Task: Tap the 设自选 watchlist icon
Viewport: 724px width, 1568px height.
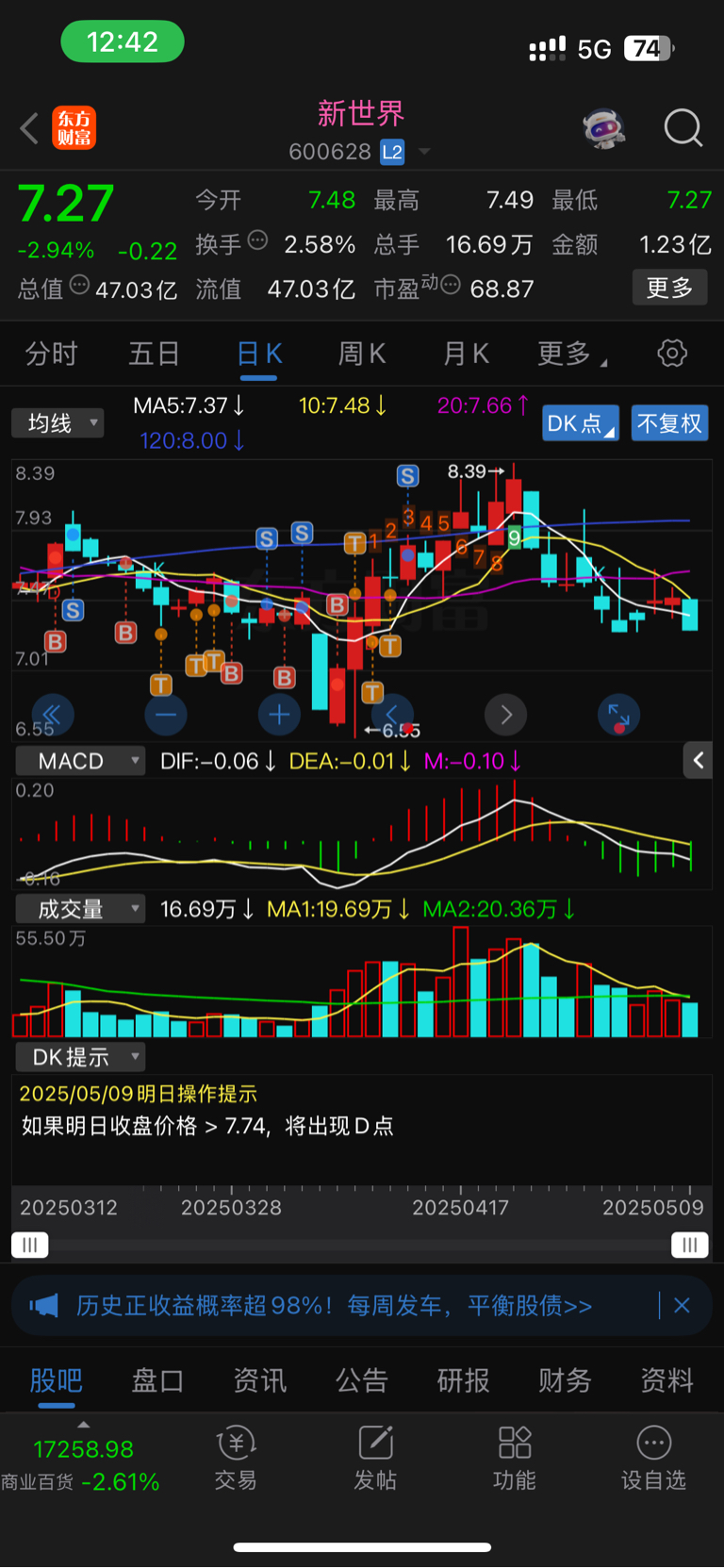Action: click(653, 1458)
